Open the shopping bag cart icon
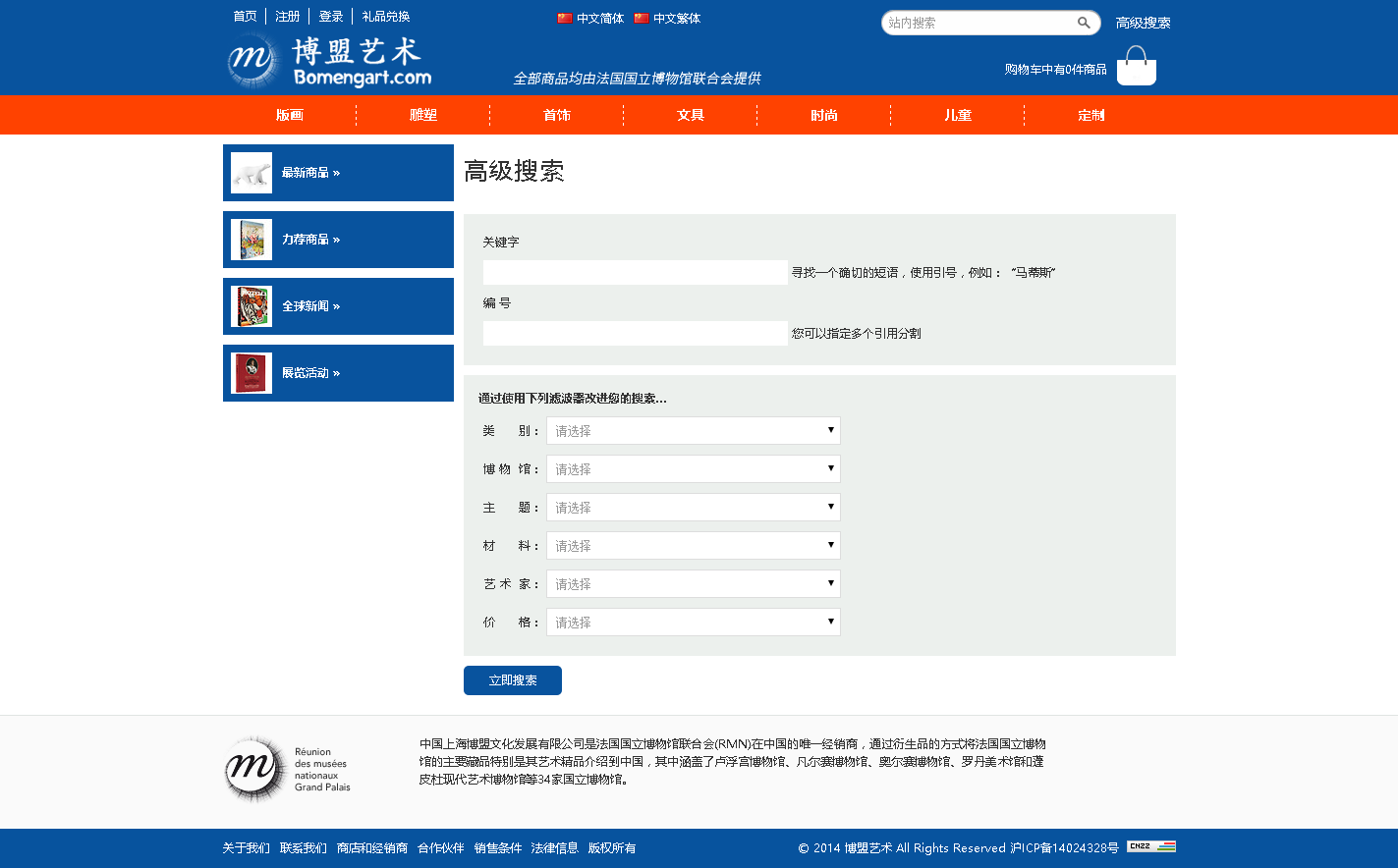 (1136, 67)
